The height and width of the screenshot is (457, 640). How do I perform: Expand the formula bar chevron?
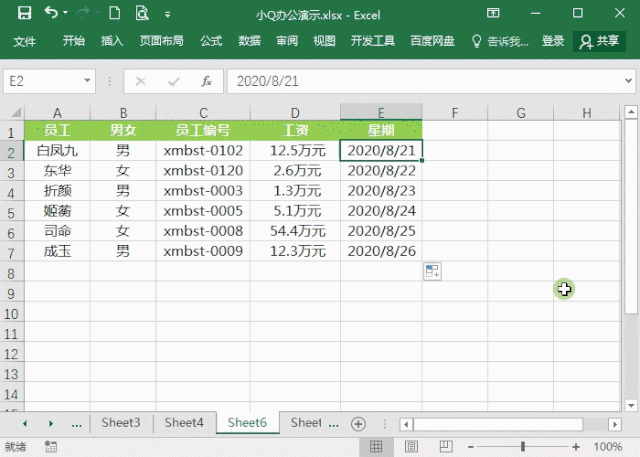(629, 81)
